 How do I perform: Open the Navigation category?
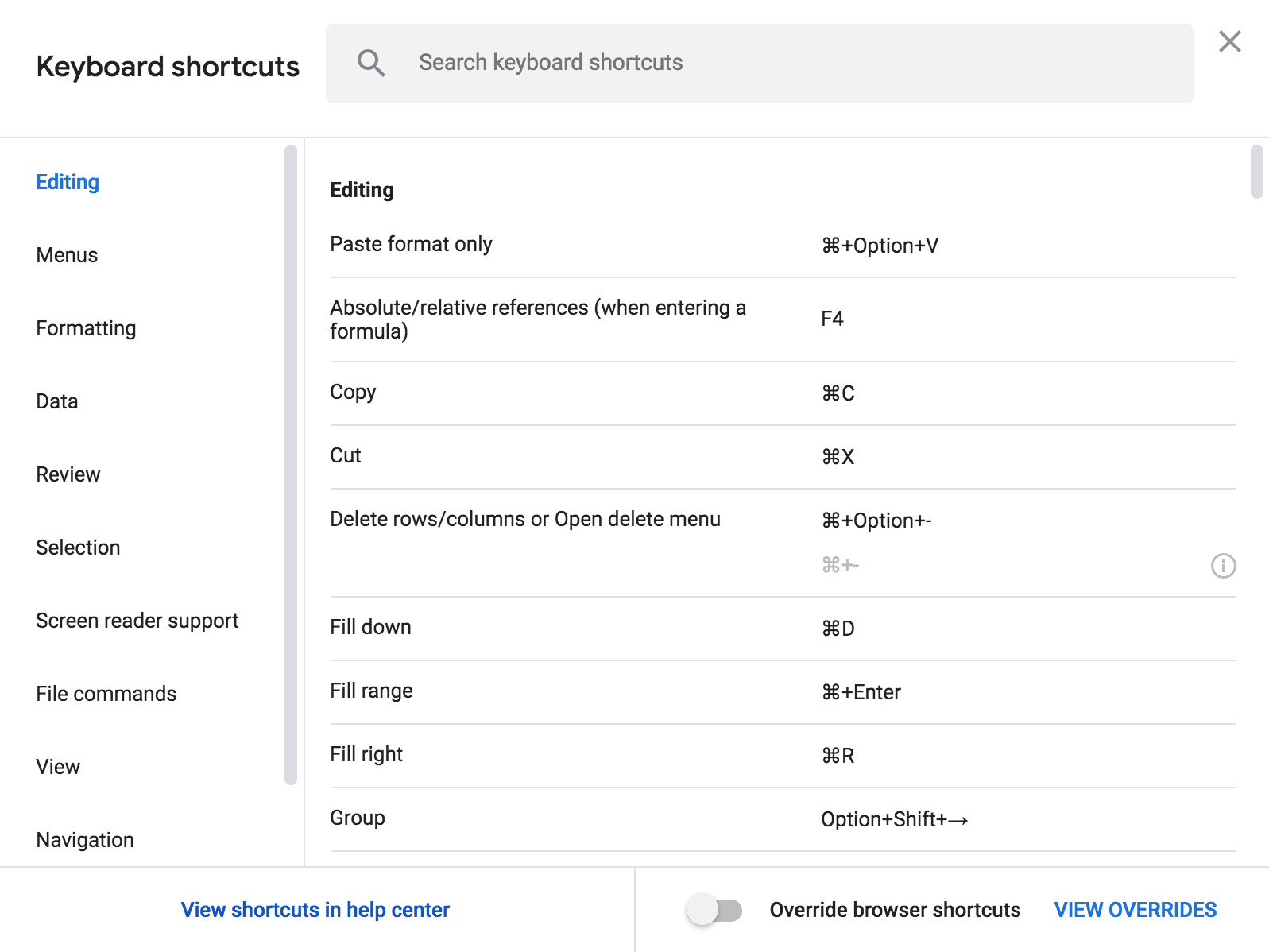[x=85, y=840]
